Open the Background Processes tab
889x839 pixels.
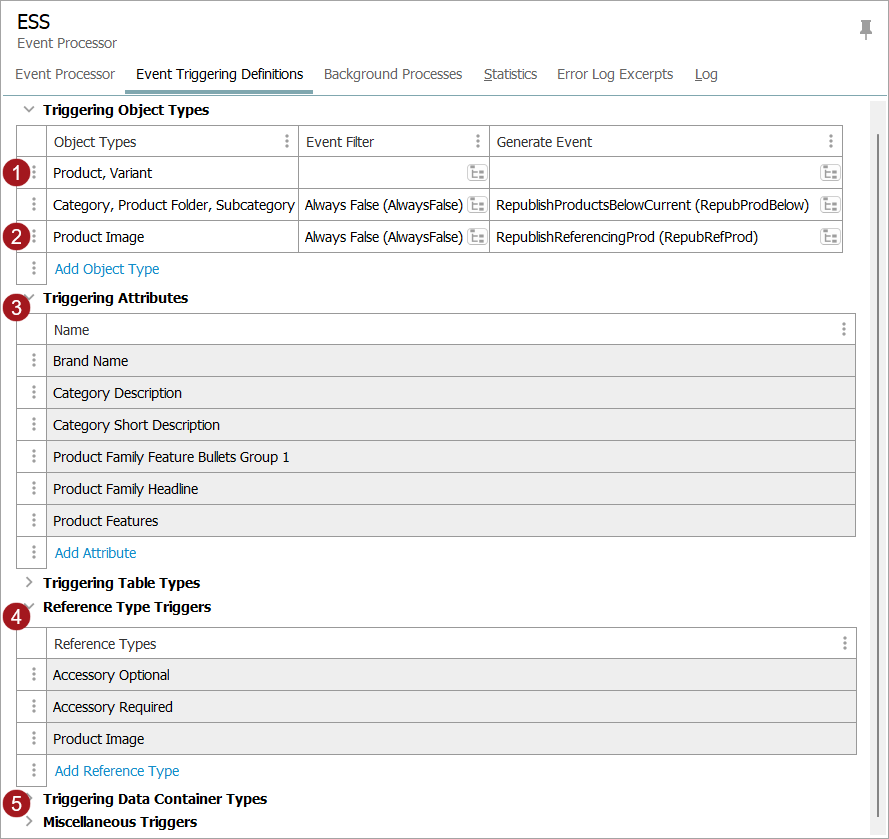393,74
